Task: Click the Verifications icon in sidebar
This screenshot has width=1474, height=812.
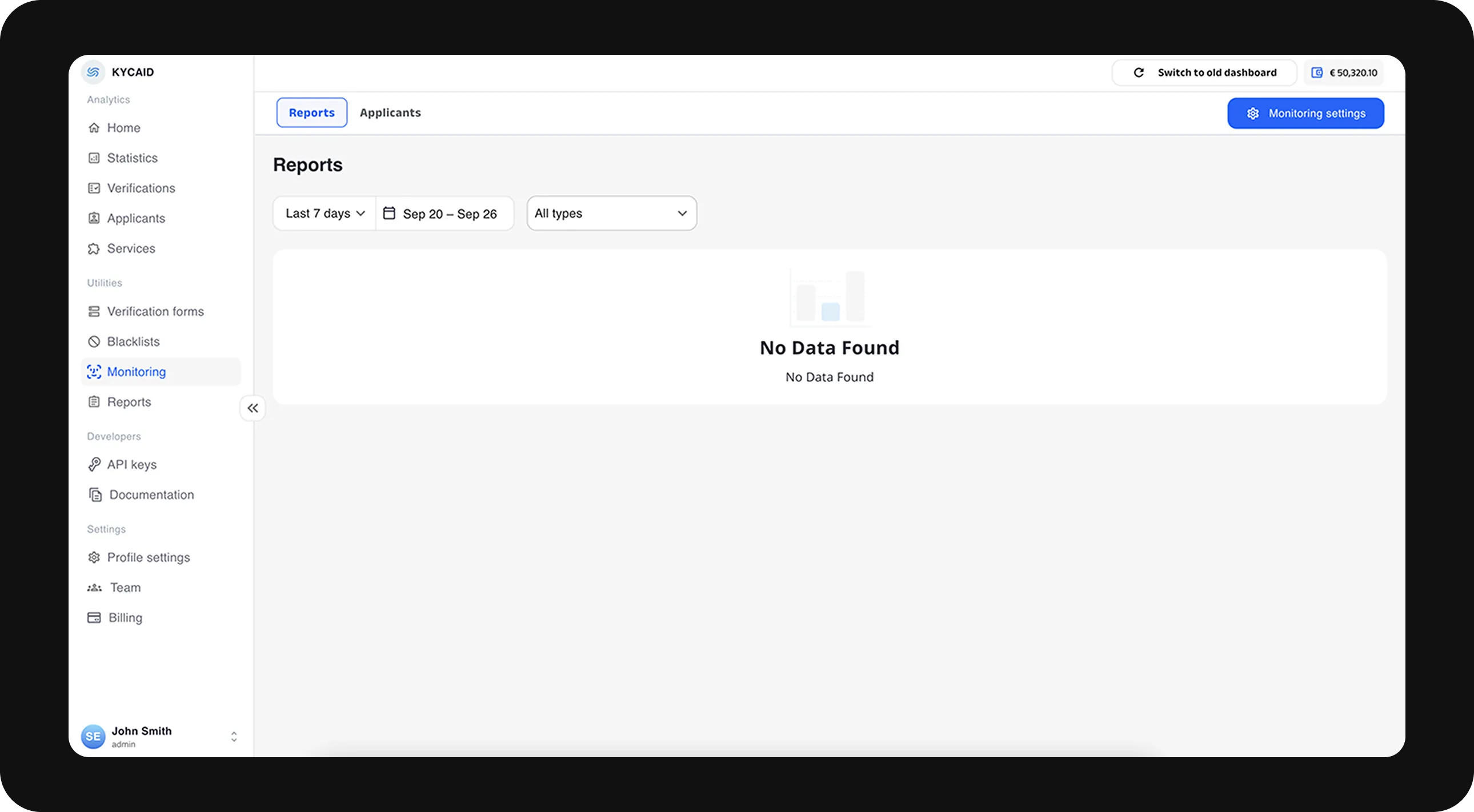Action: [x=93, y=188]
